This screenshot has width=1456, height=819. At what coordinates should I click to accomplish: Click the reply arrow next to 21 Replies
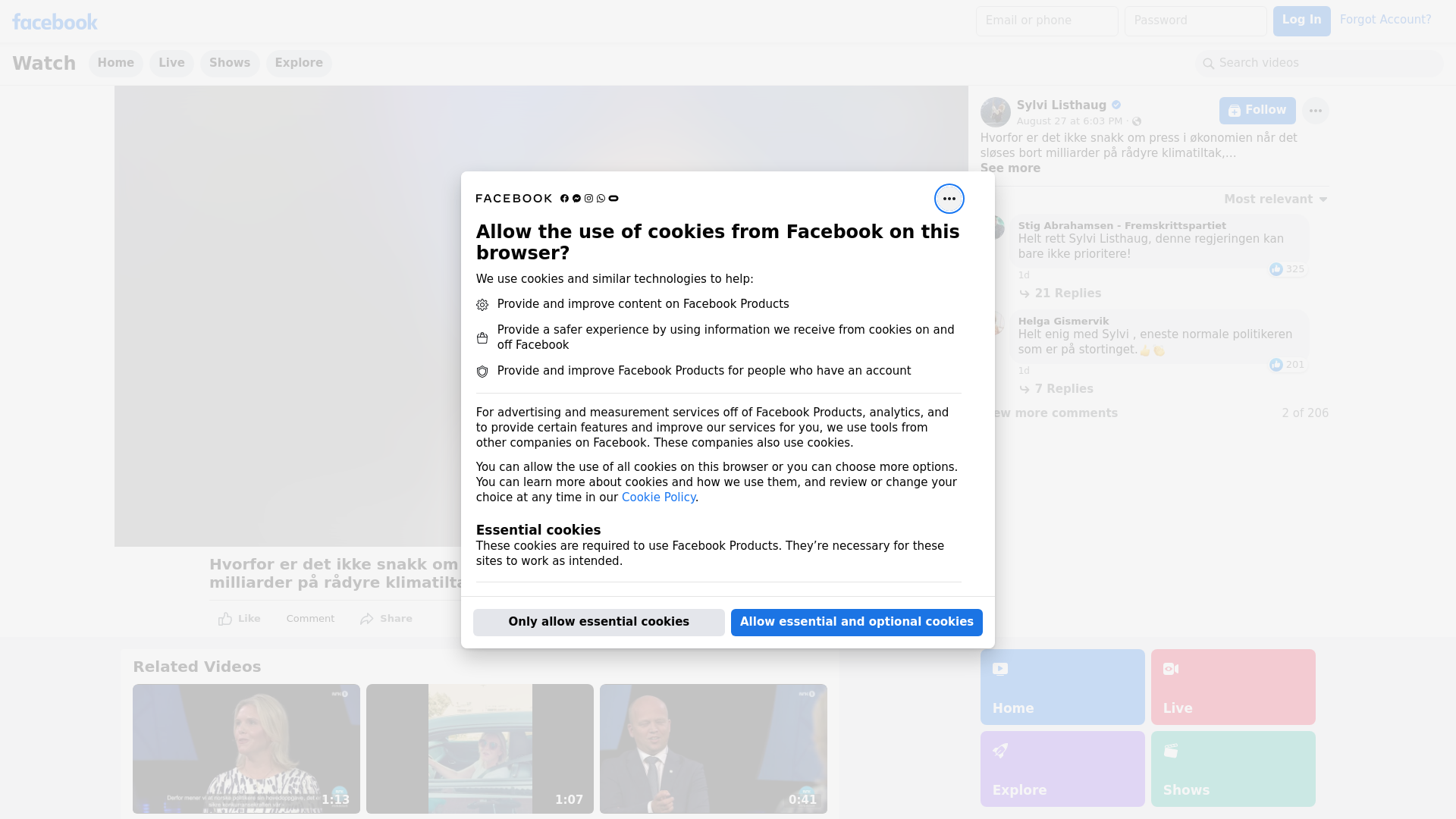tap(1025, 293)
